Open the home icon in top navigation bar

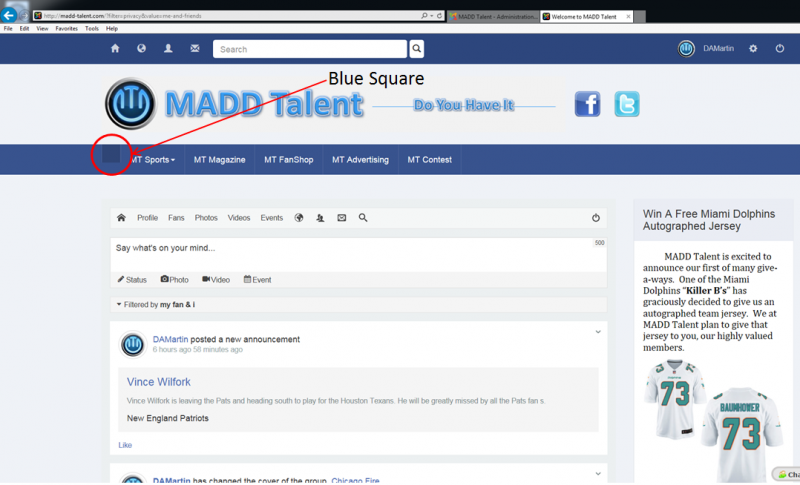click(x=115, y=48)
